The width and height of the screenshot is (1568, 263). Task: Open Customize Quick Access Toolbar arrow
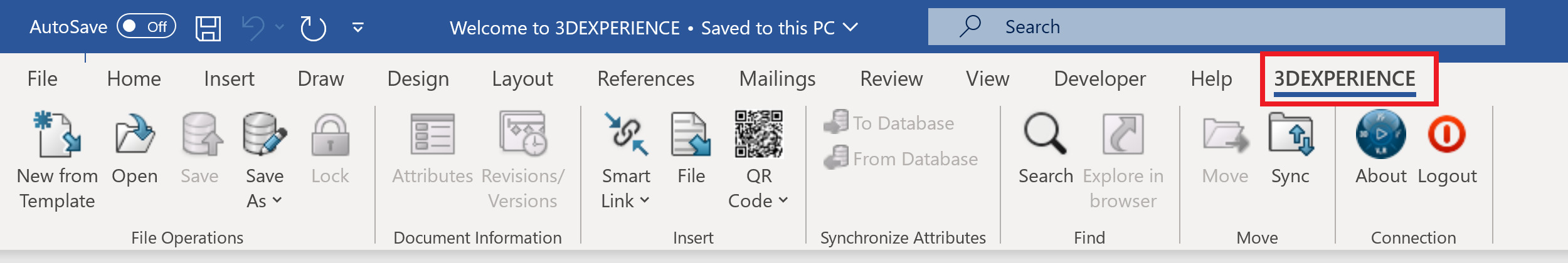(x=358, y=27)
